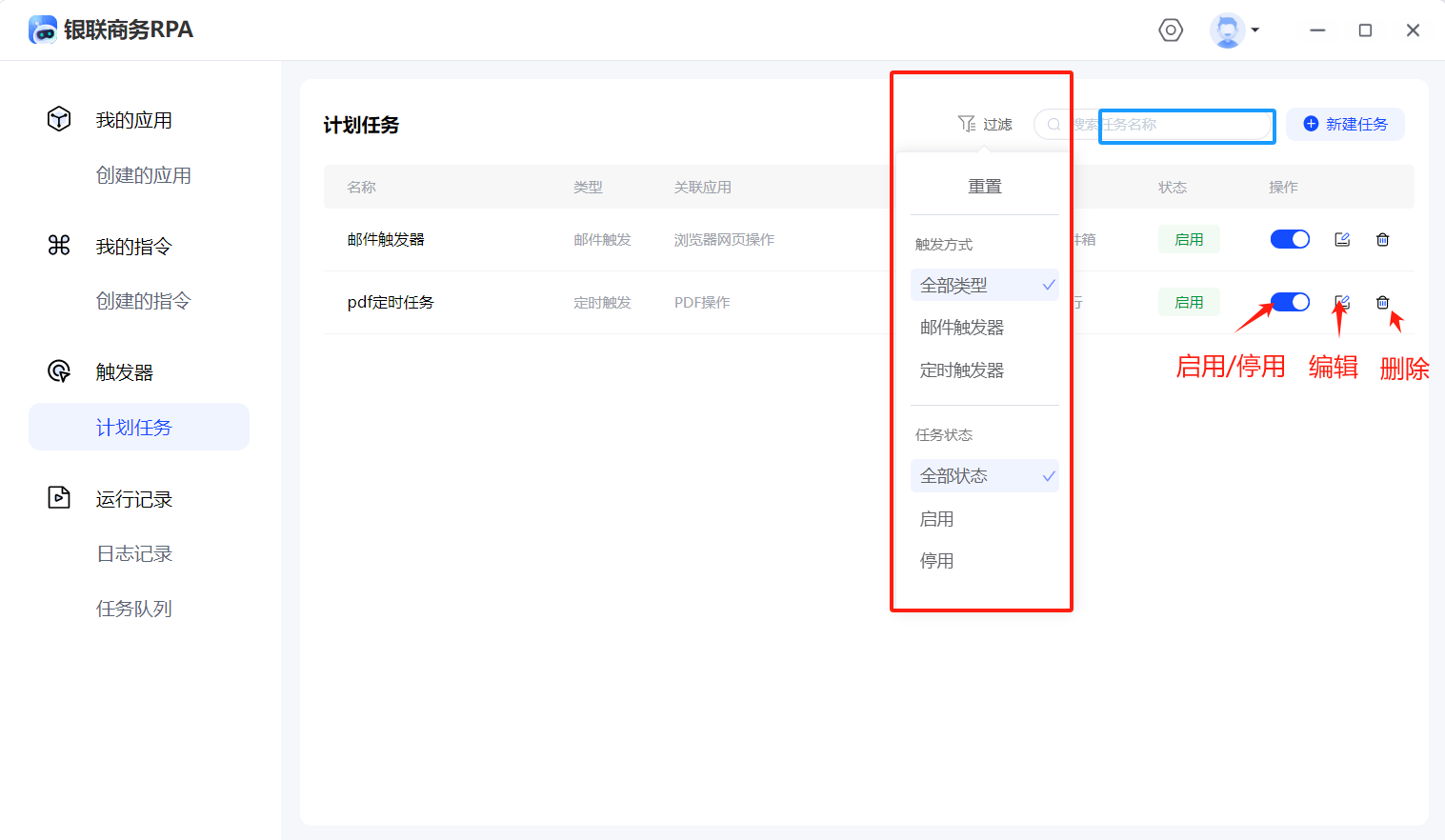1445x840 pixels.
Task: Click the 新建任务 button
Action: pyautogui.click(x=1345, y=125)
